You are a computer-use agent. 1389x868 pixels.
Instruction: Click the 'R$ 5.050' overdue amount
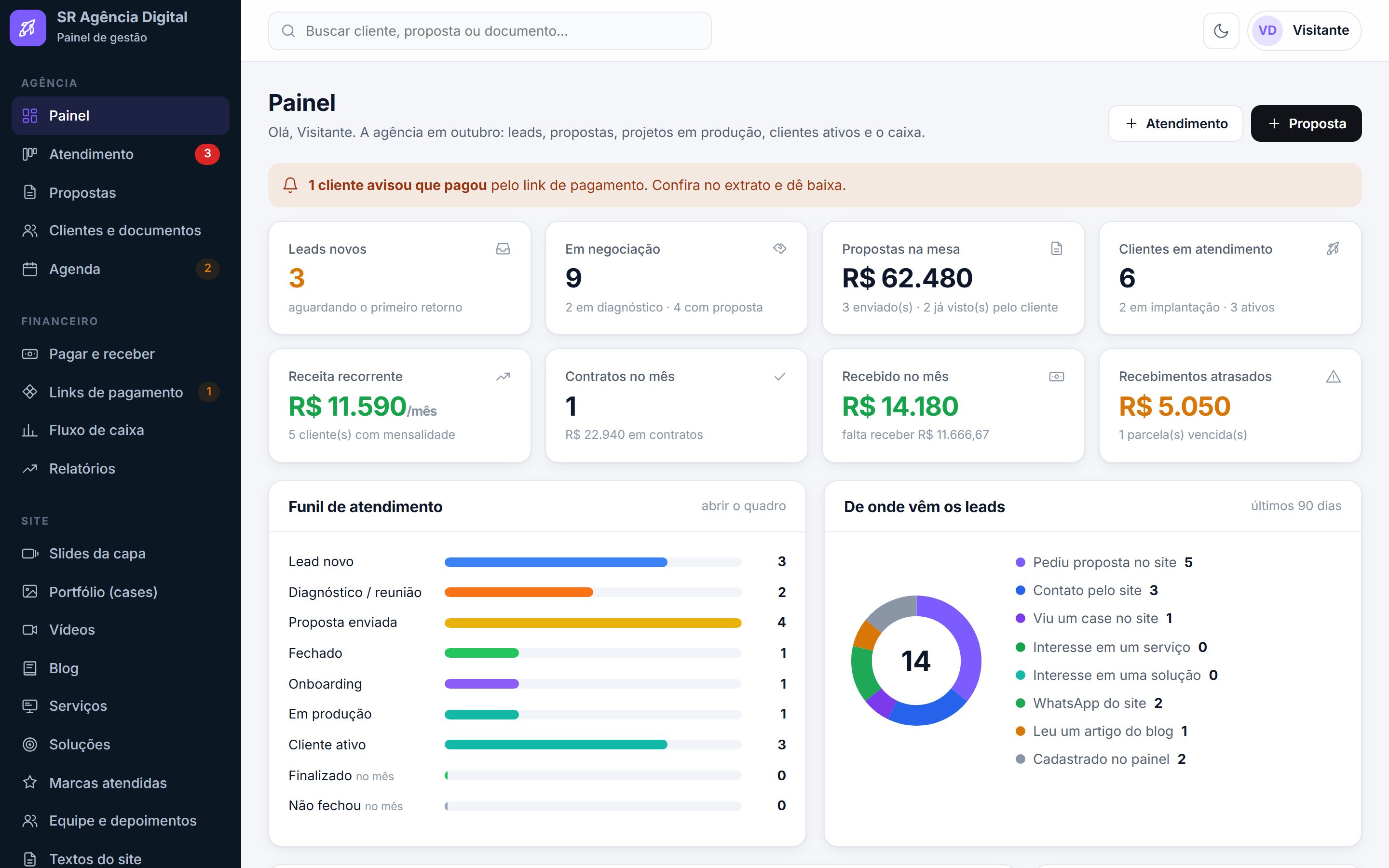click(x=1174, y=406)
